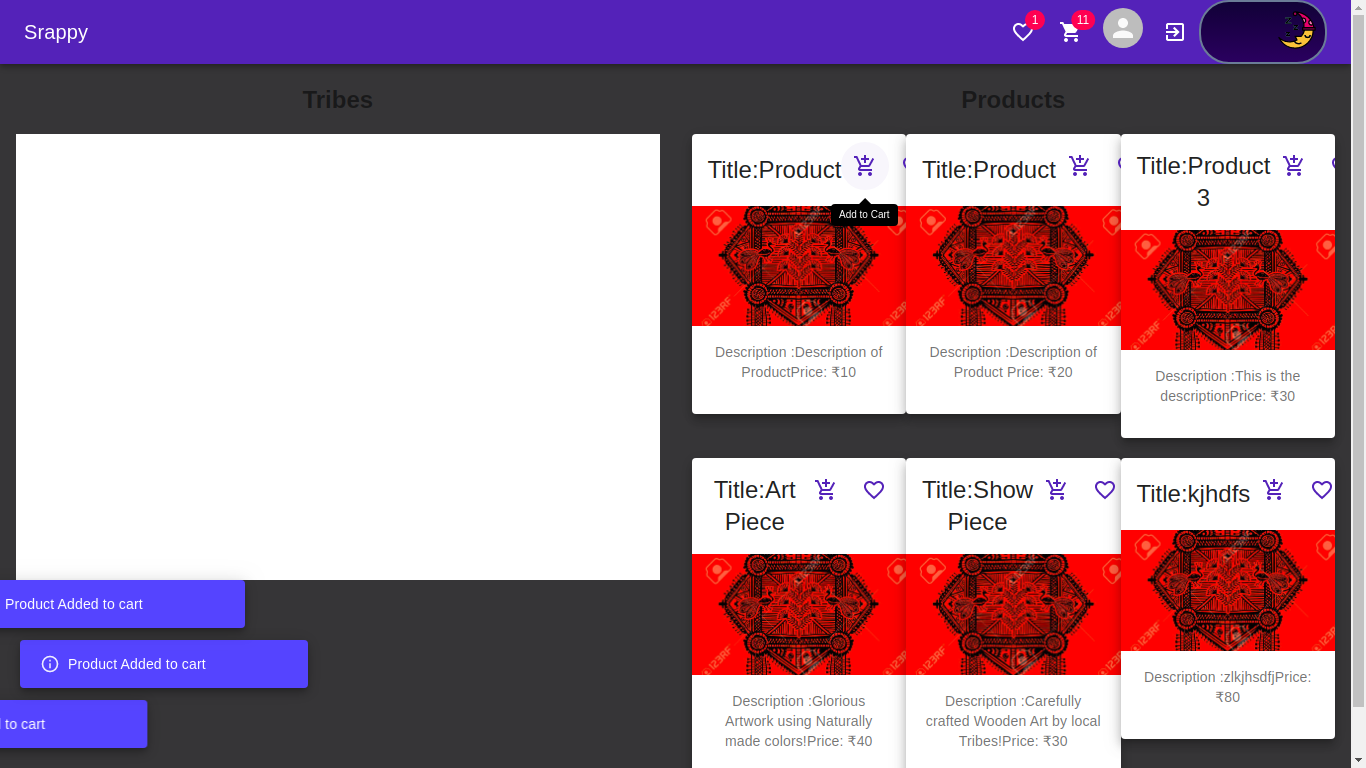
Task: Click the Title:Product 3 text
Action: (1203, 182)
